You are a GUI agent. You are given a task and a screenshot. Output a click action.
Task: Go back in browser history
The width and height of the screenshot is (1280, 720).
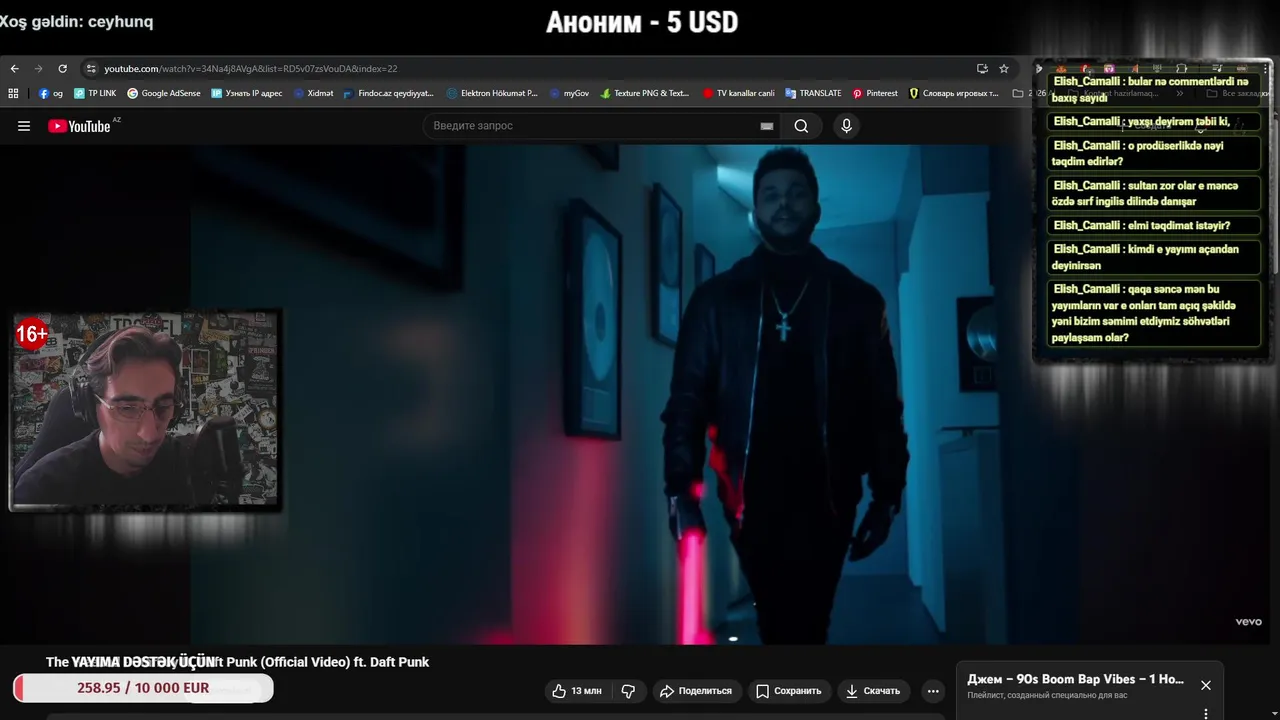pos(14,69)
